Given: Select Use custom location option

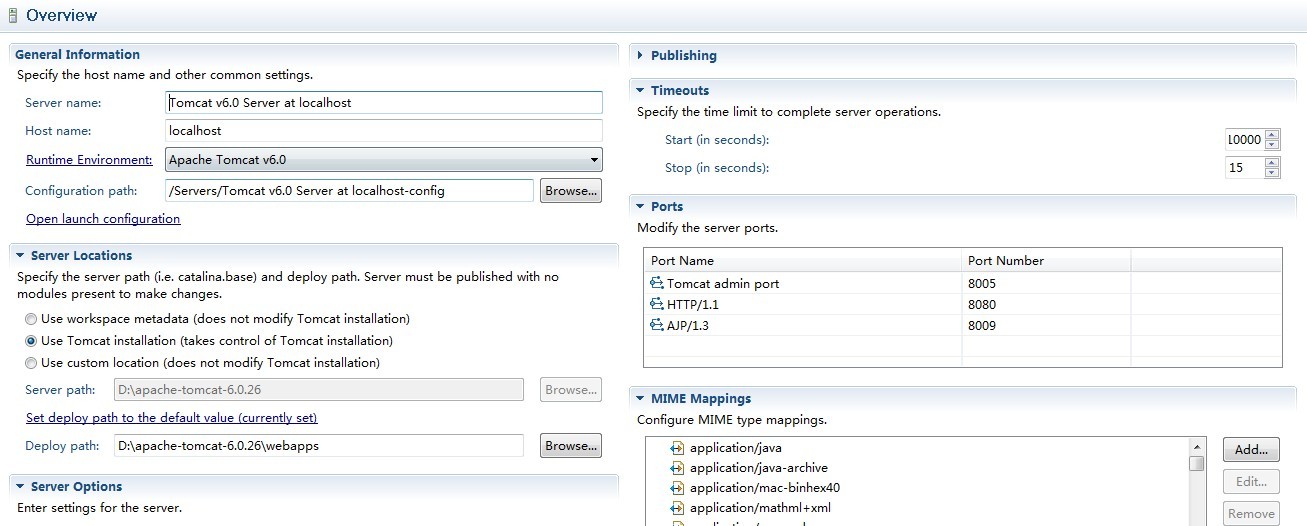Looking at the screenshot, I should 32,363.
